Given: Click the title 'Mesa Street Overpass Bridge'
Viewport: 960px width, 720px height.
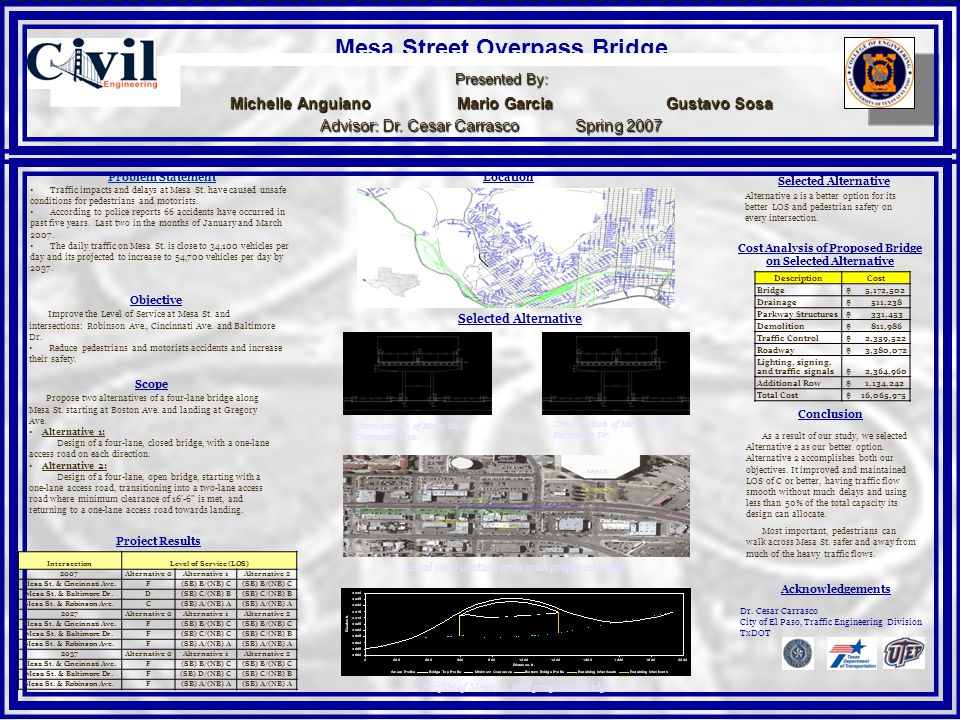Looking at the screenshot, I should coord(501,46).
